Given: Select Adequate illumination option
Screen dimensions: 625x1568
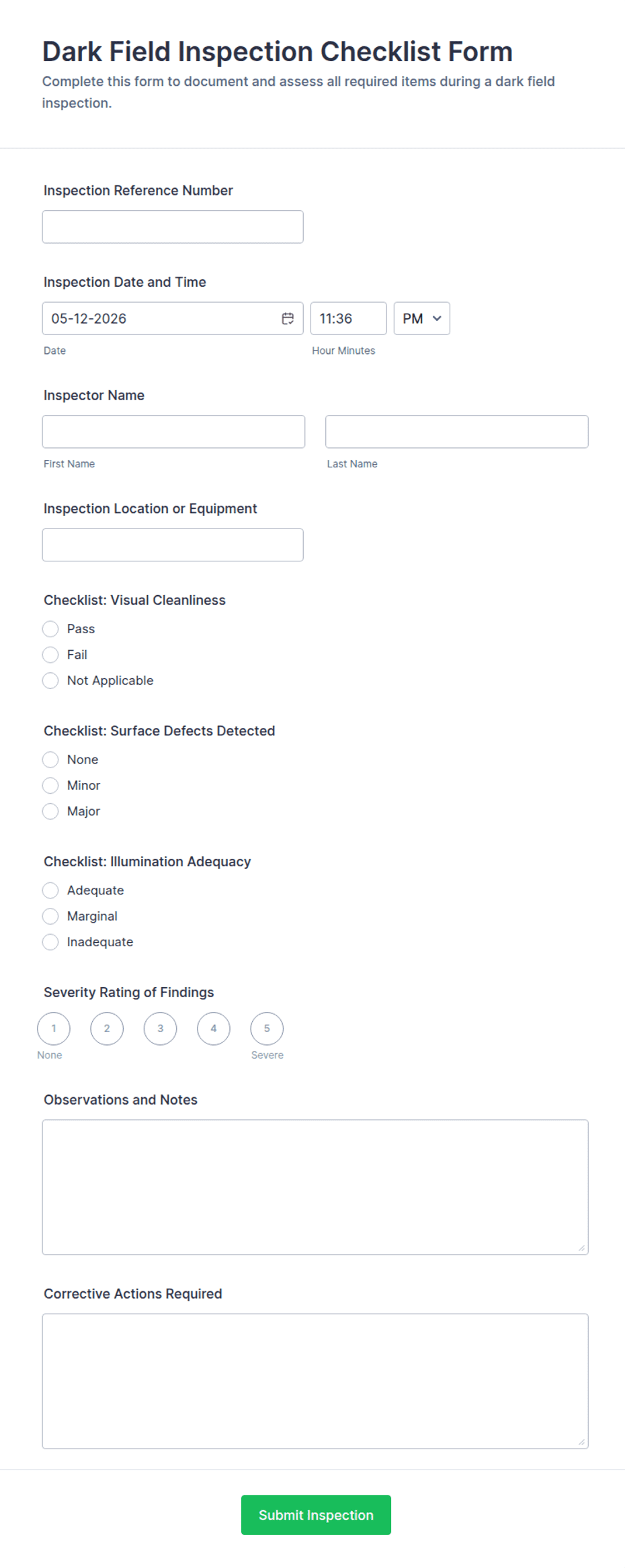Looking at the screenshot, I should coord(50,890).
